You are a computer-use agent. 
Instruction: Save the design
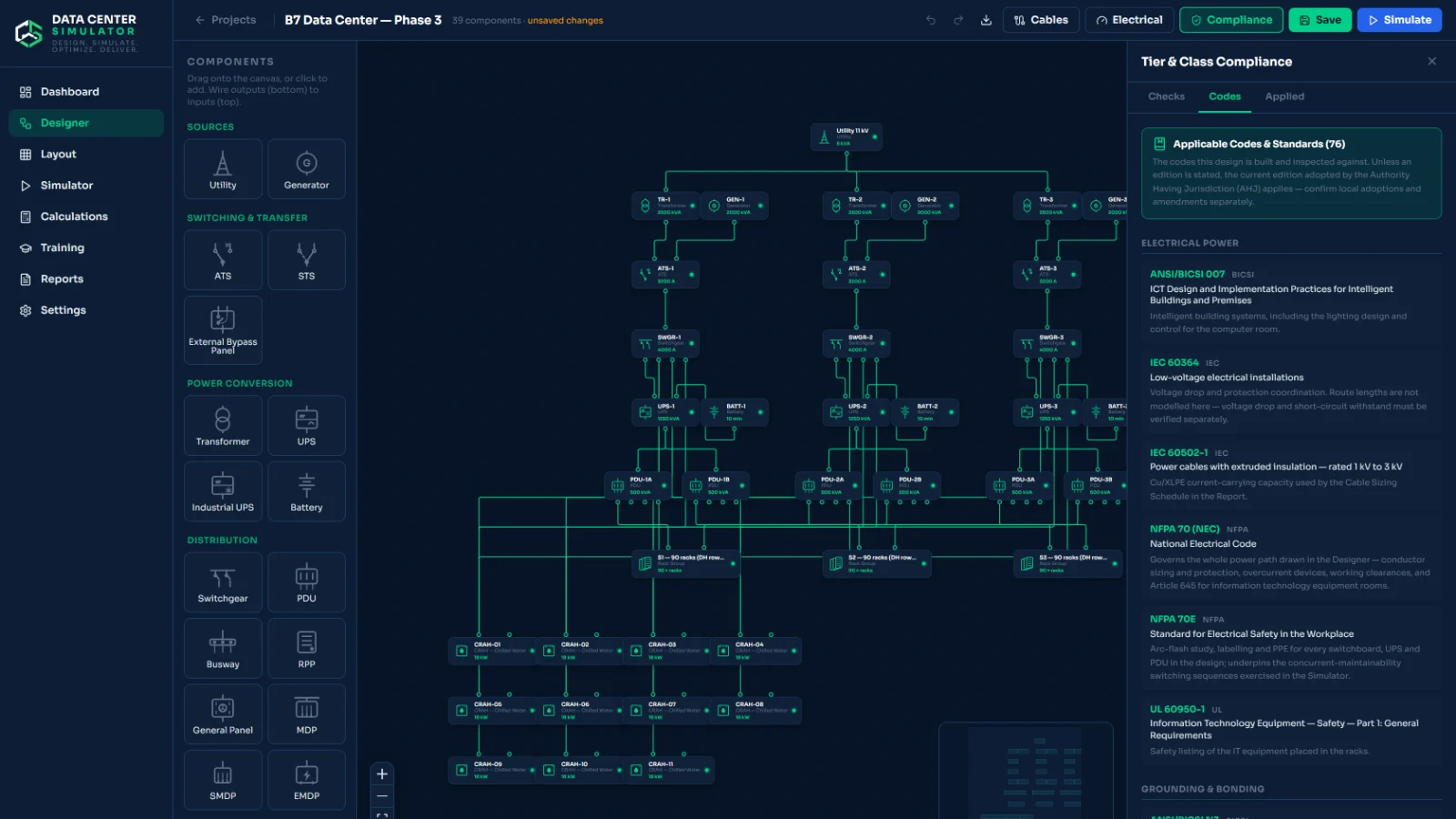(x=1320, y=20)
